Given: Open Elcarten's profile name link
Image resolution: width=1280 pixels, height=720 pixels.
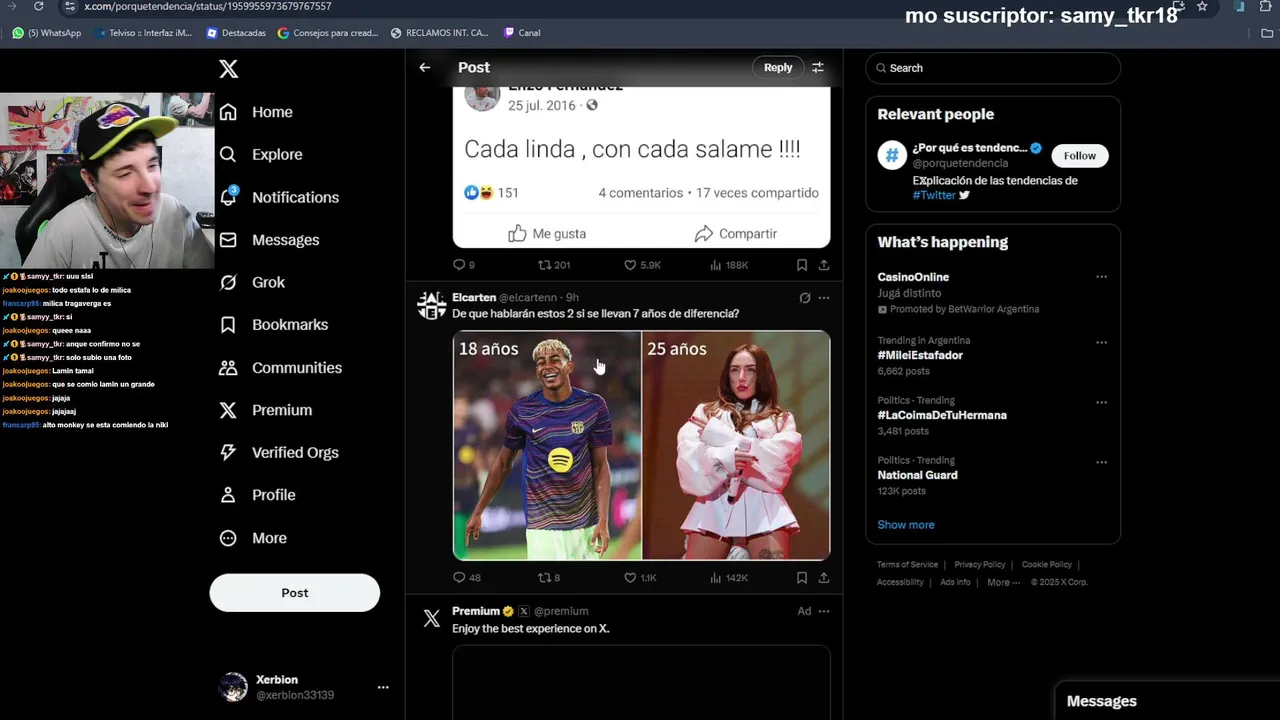Looking at the screenshot, I should pos(474,297).
